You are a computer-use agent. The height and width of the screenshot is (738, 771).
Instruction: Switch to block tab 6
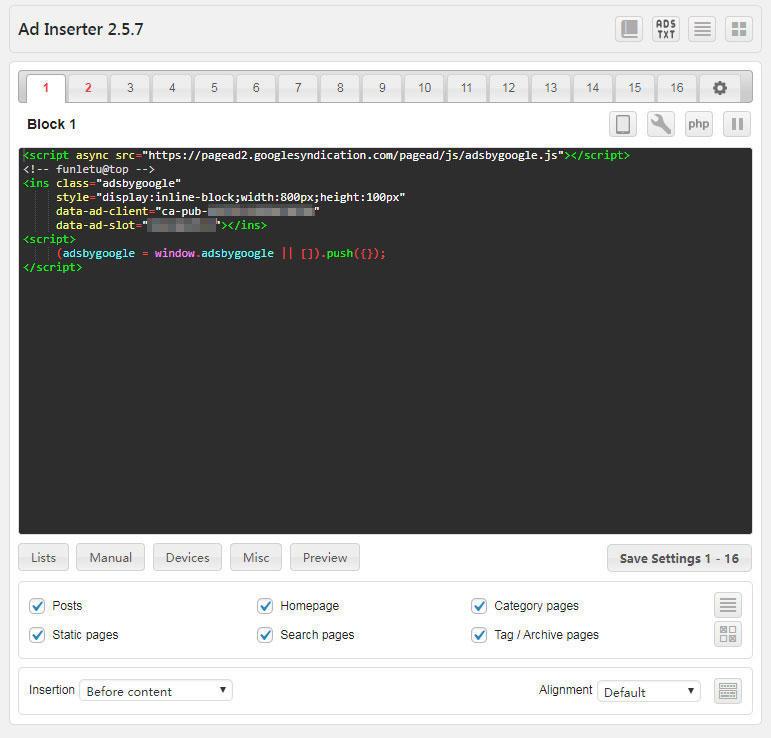[256, 88]
